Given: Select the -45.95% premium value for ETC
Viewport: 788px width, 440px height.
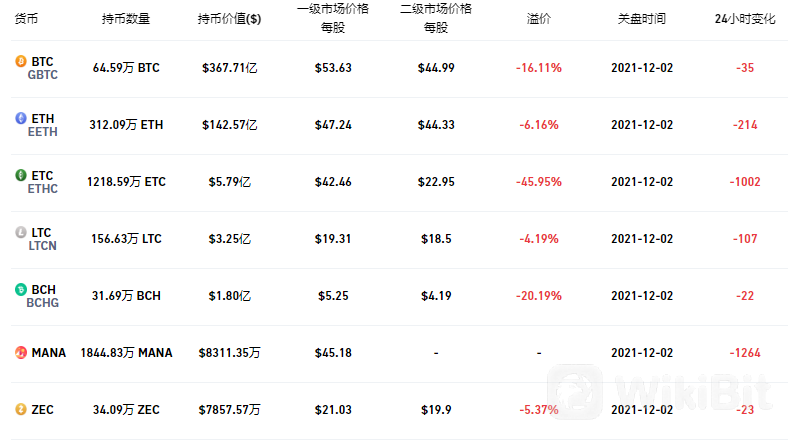Looking at the screenshot, I should pos(539,182).
